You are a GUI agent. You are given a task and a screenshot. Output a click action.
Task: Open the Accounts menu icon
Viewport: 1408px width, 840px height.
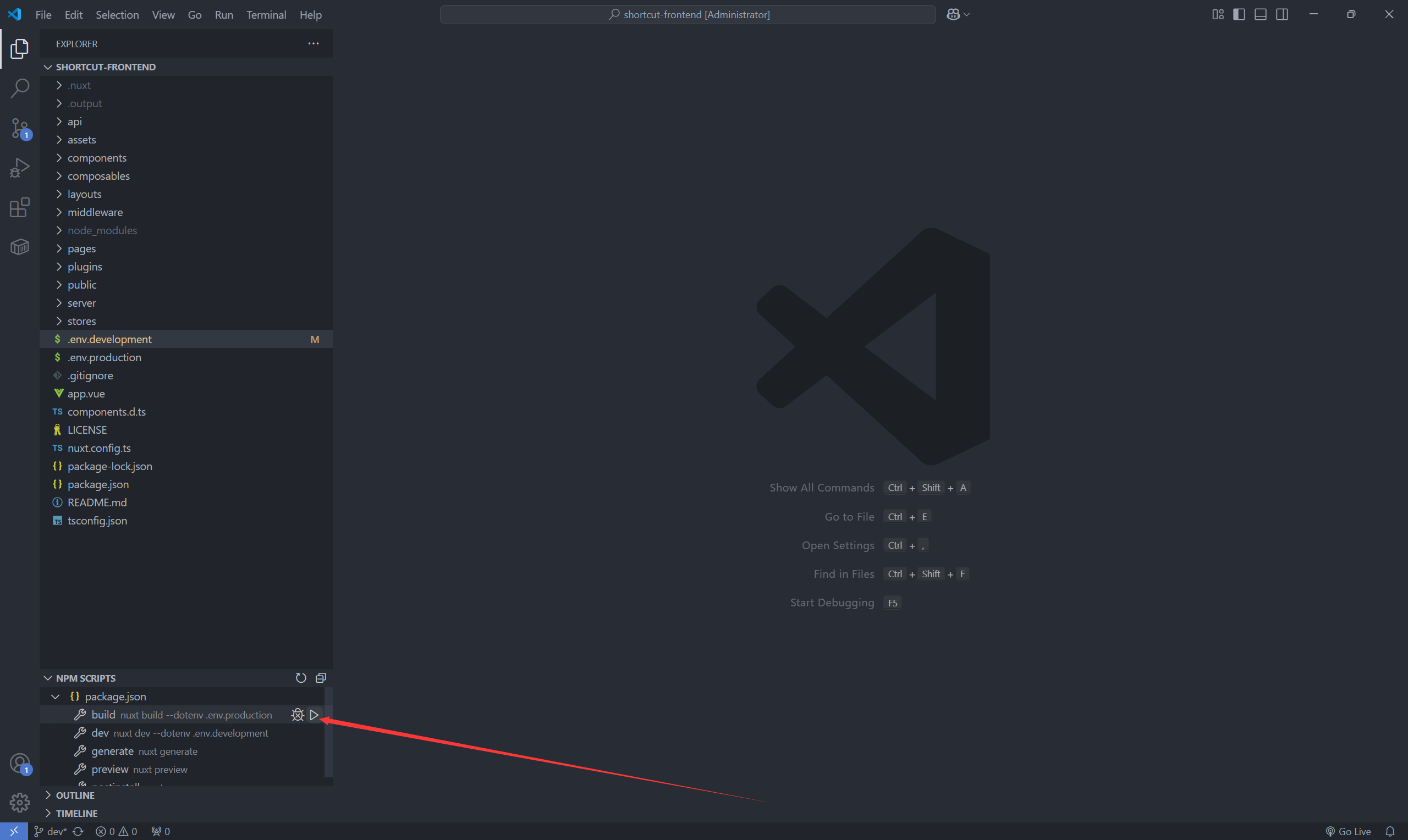20,764
